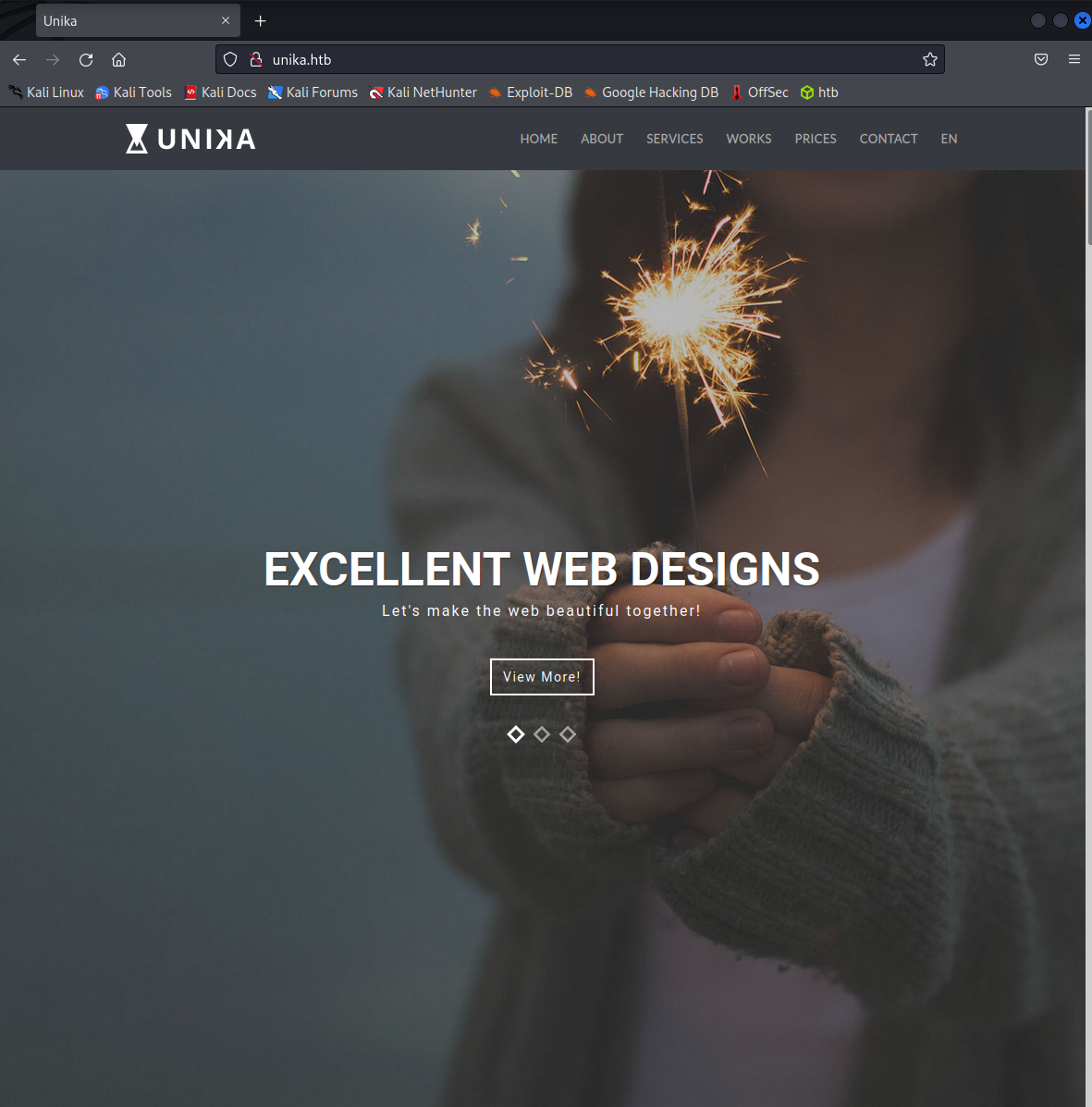Reload the unika.htb page
Screen dimensions: 1092x1107
click(x=86, y=60)
